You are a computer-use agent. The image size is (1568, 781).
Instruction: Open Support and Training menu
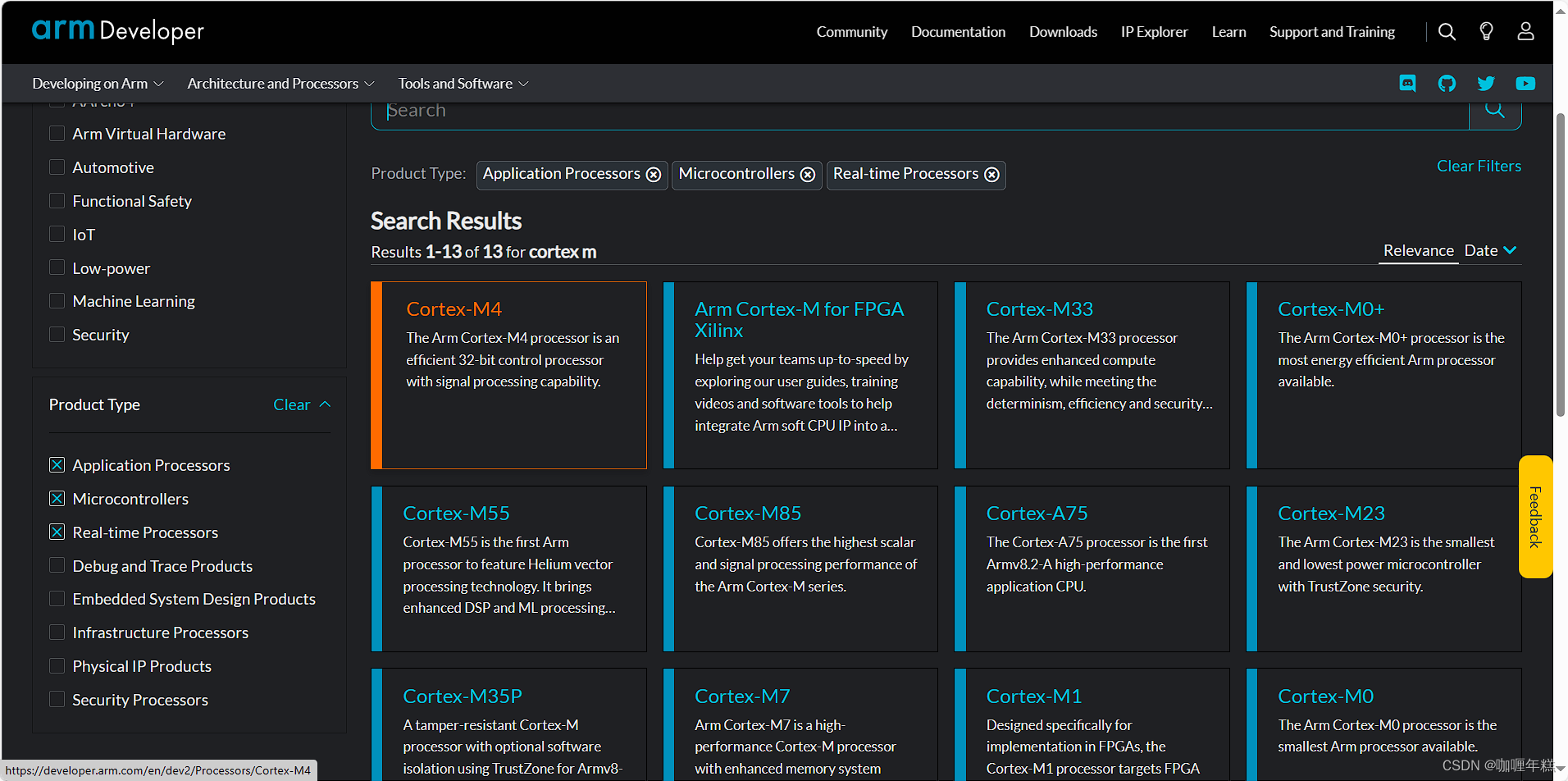tap(1332, 32)
